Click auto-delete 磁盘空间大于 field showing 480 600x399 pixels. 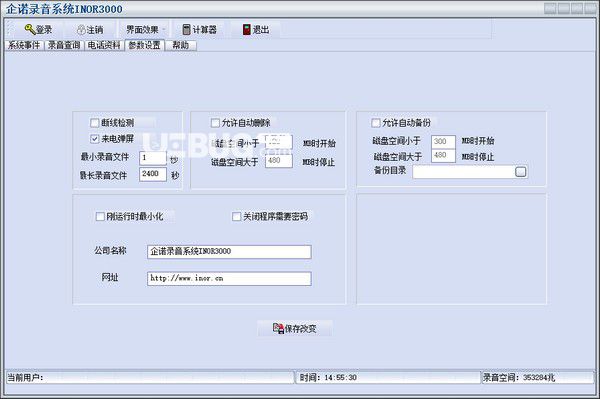click(279, 161)
